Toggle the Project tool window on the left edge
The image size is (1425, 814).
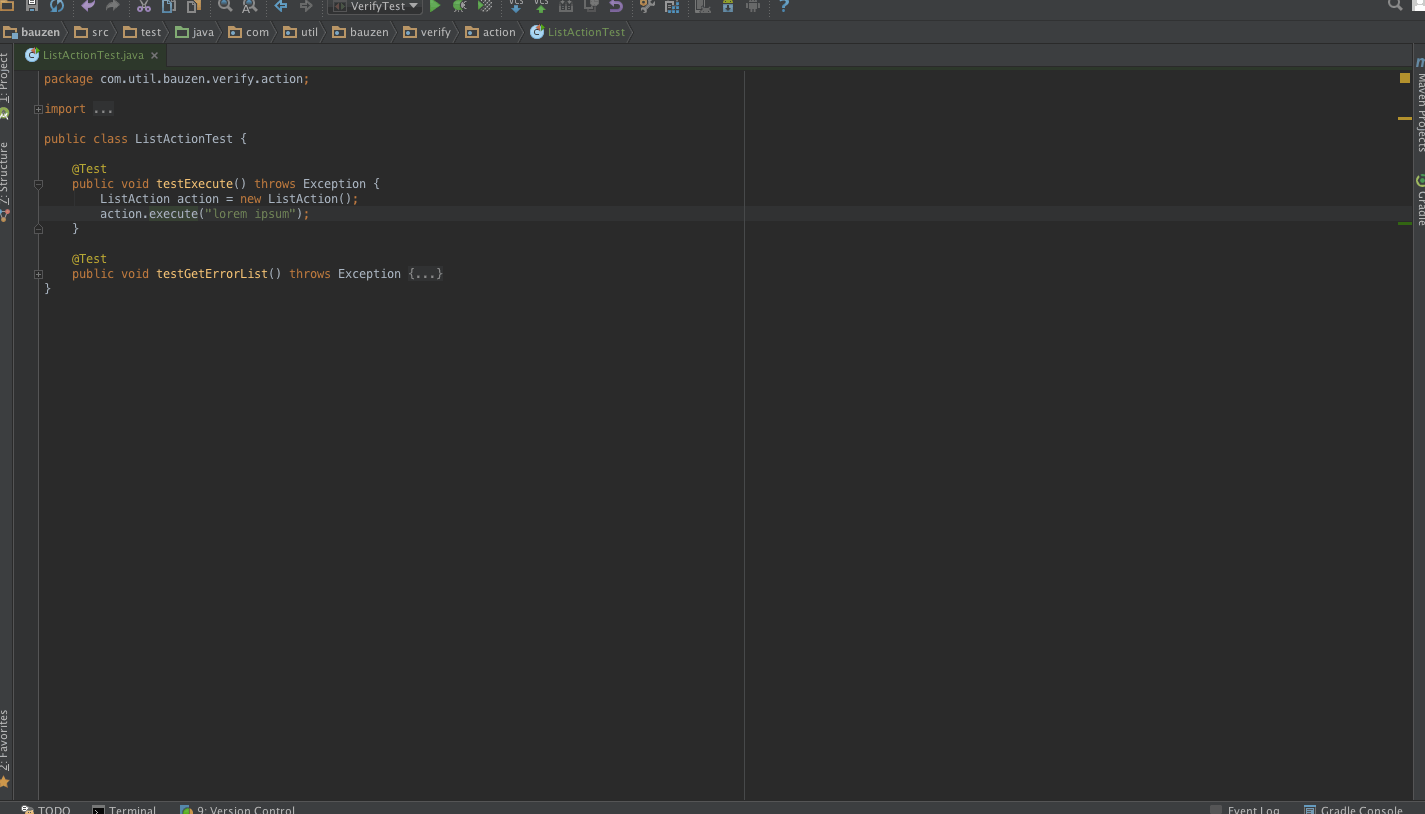tap(5, 78)
